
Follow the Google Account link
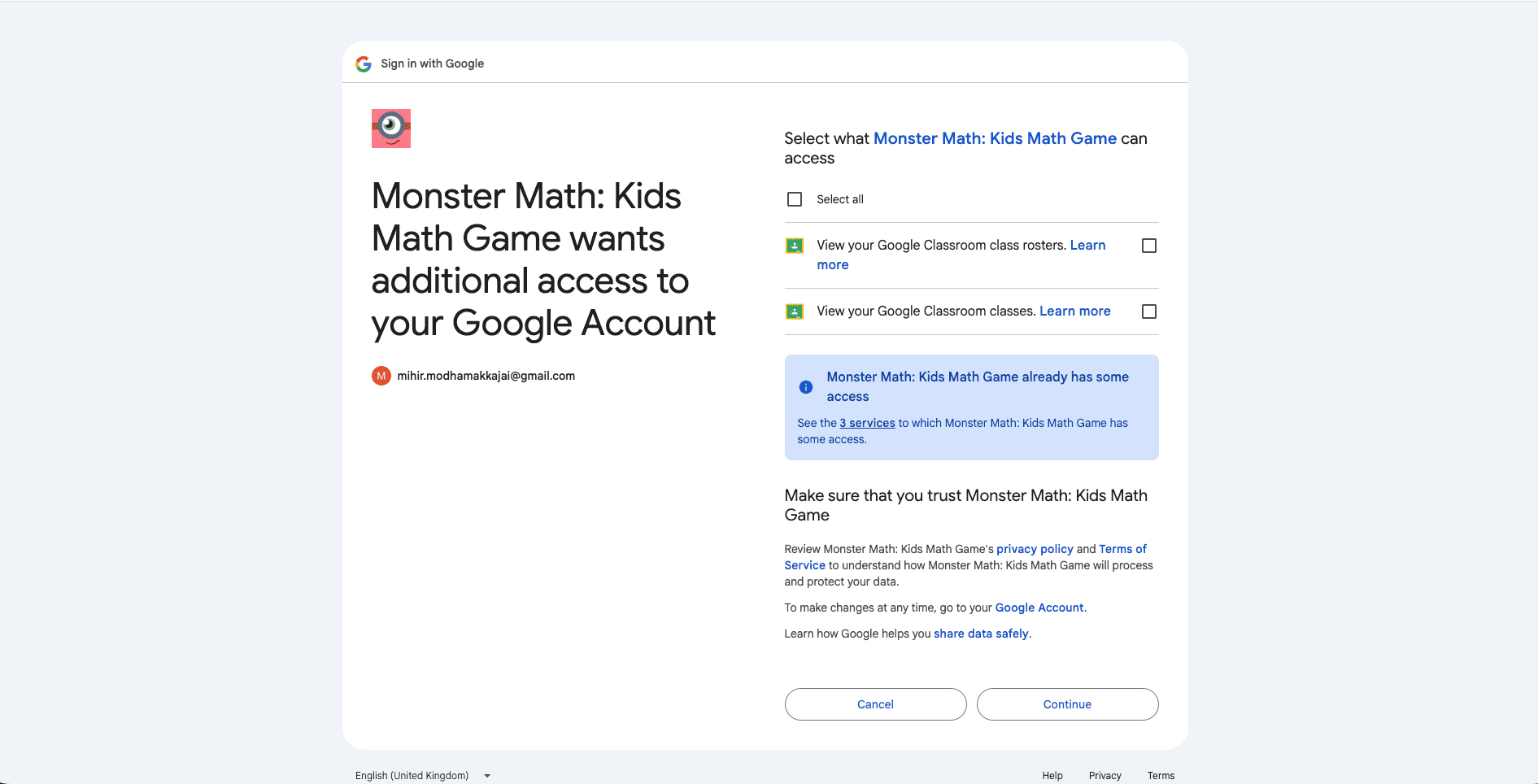pyautogui.click(x=1039, y=608)
